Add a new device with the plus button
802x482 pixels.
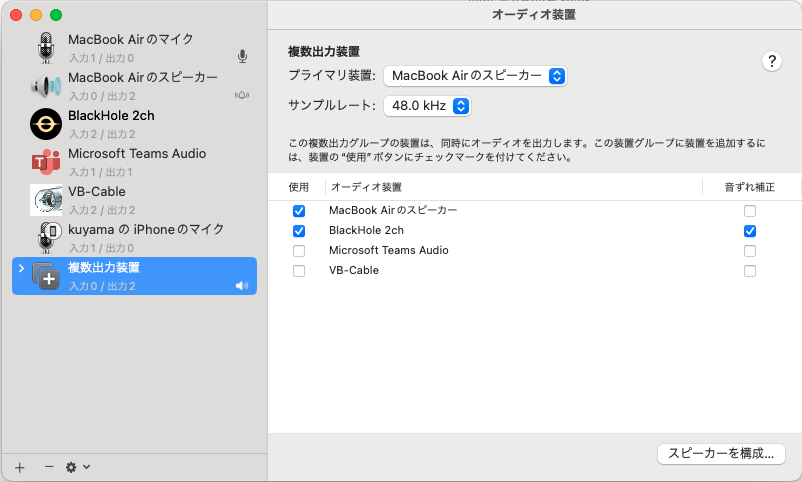pyautogui.click(x=19, y=467)
